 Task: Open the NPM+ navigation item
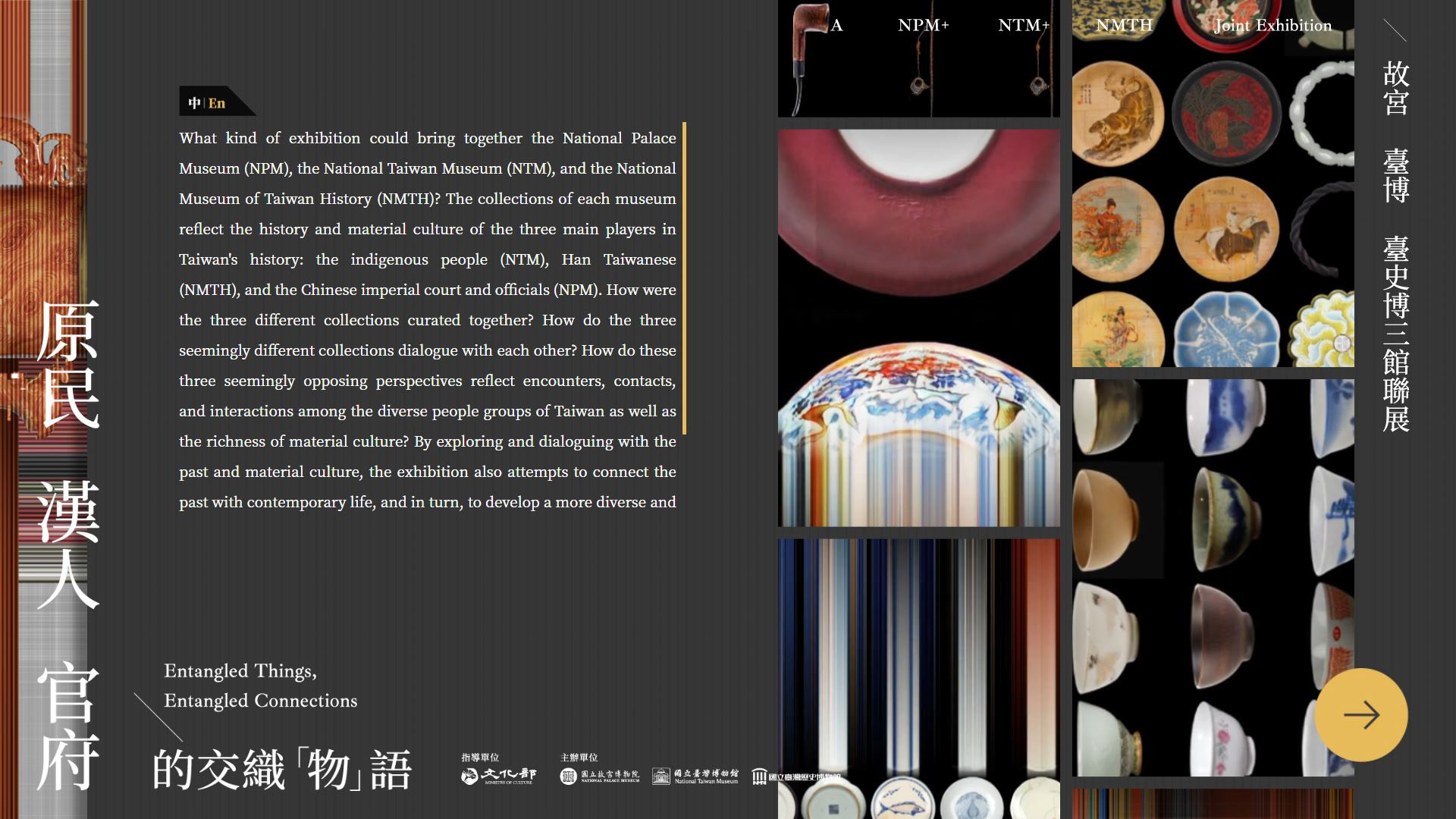point(923,25)
